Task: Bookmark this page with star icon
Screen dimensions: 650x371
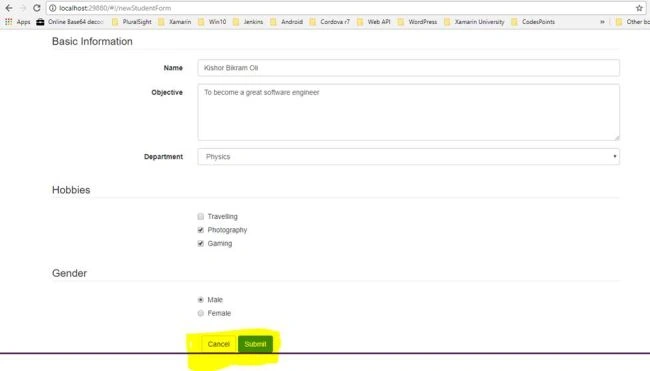Action: tap(639, 8)
